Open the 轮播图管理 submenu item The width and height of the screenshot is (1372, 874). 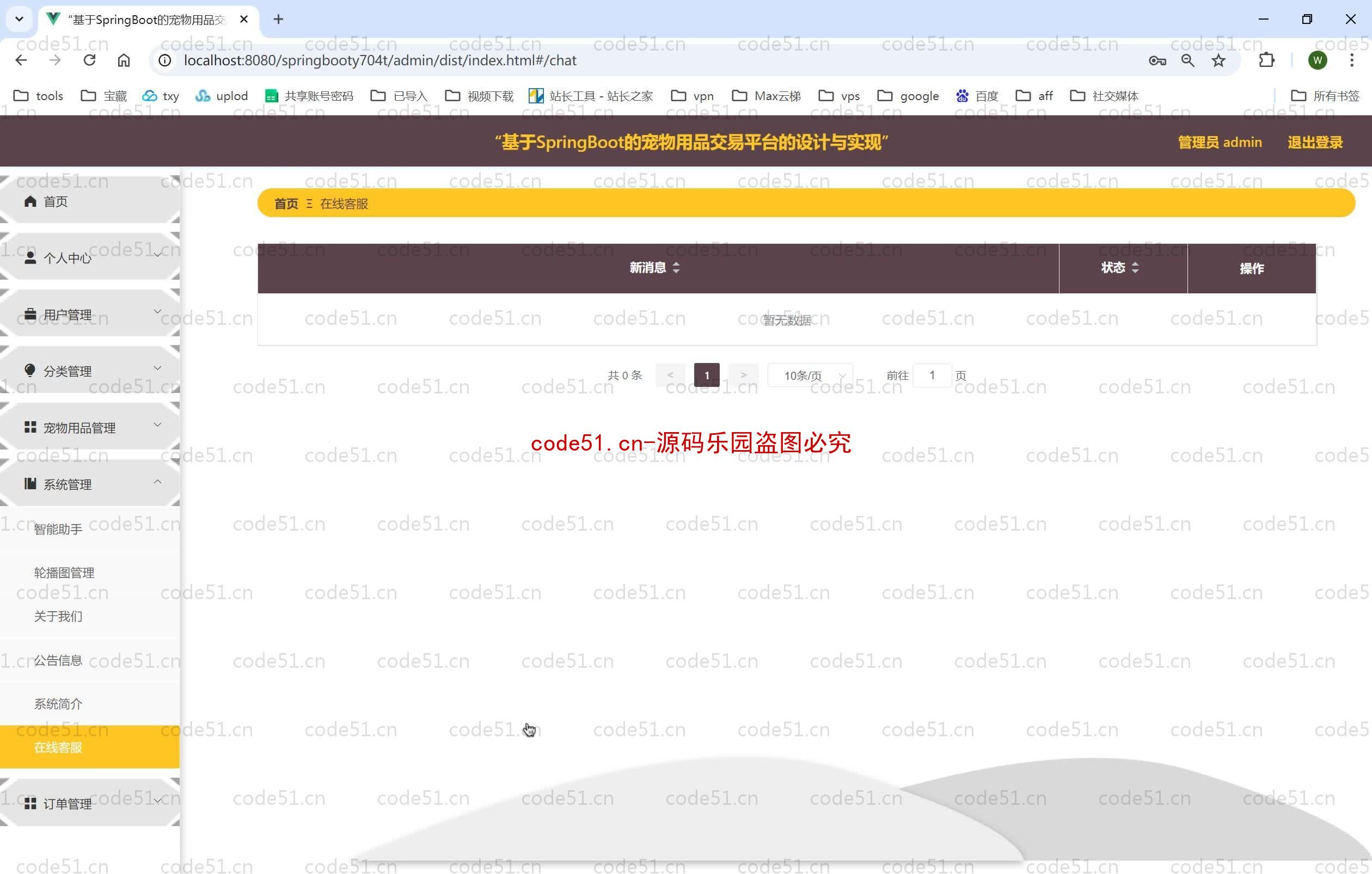click(90, 573)
